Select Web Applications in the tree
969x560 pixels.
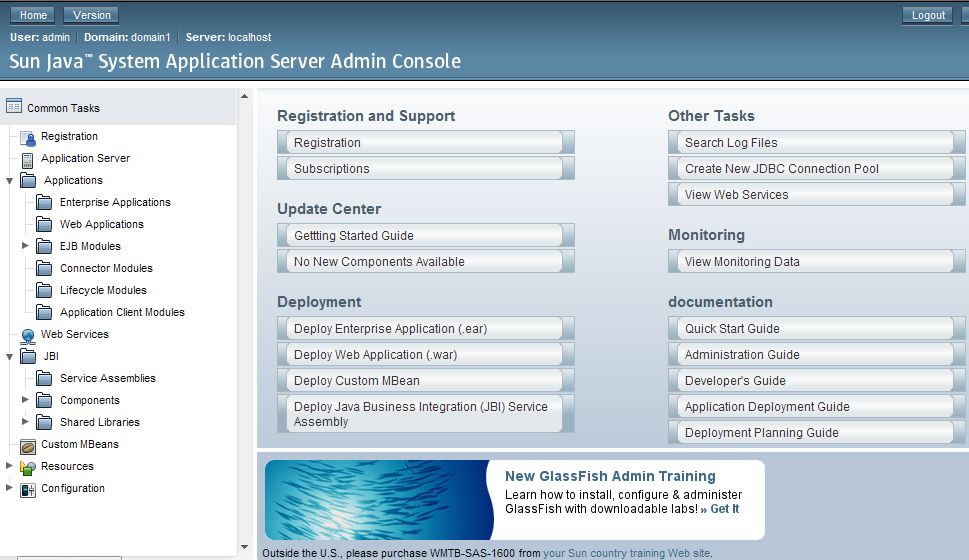[x=101, y=224]
